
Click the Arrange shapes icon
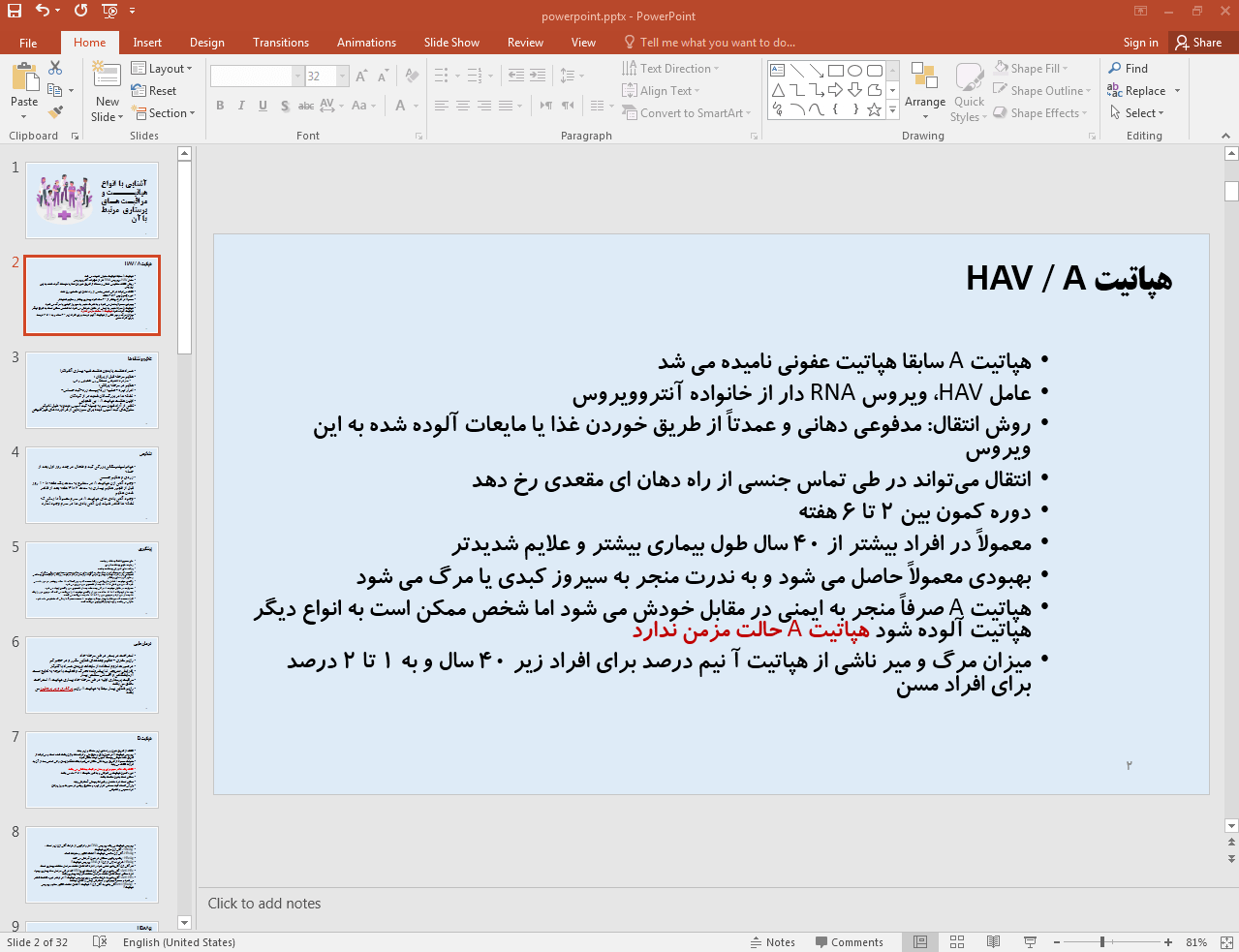[924, 78]
